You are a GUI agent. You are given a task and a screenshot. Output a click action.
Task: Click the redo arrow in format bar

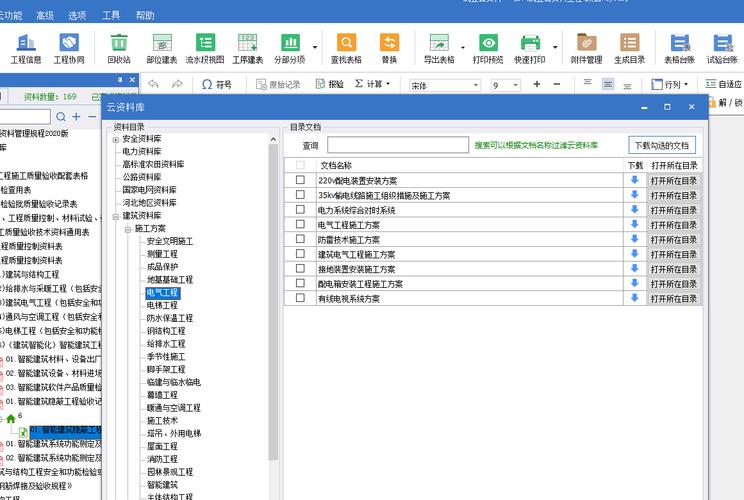pos(177,84)
